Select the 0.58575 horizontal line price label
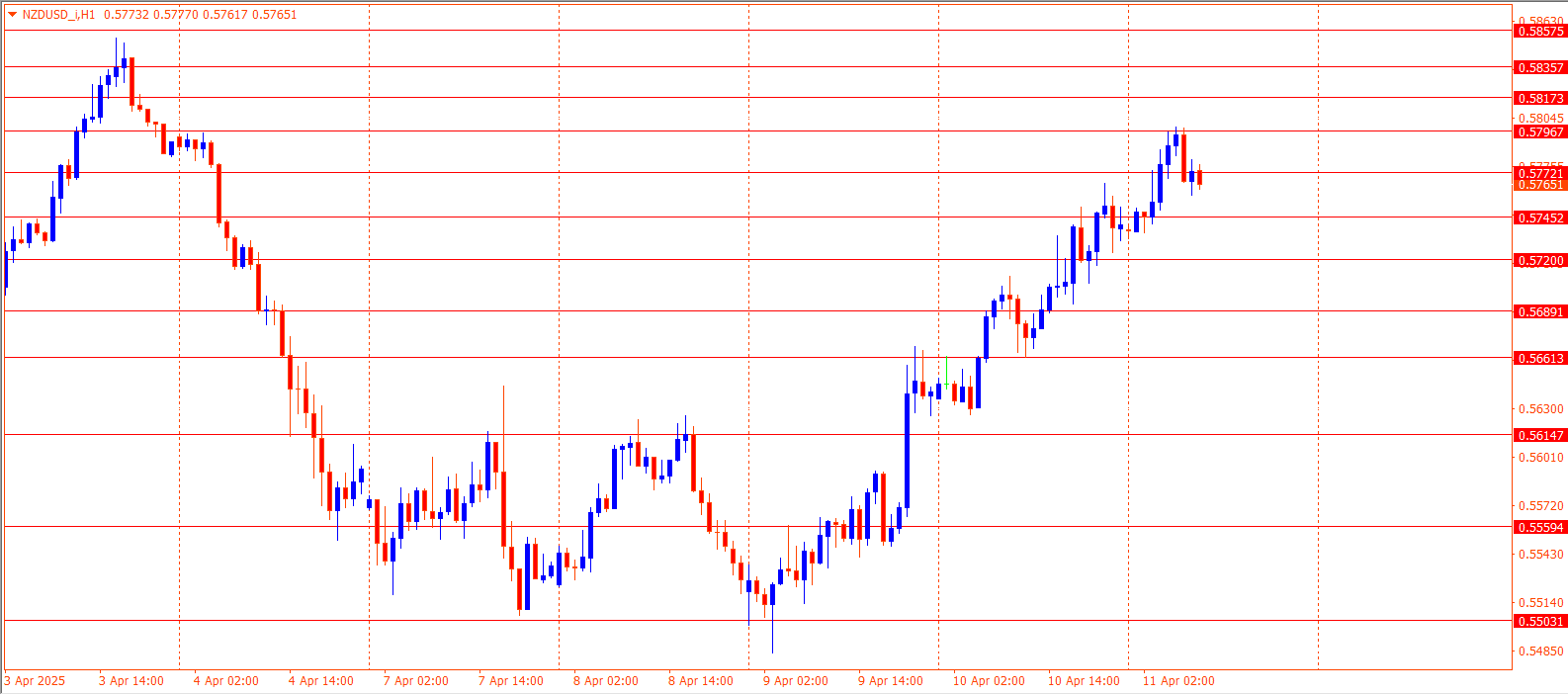 click(x=1540, y=32)
